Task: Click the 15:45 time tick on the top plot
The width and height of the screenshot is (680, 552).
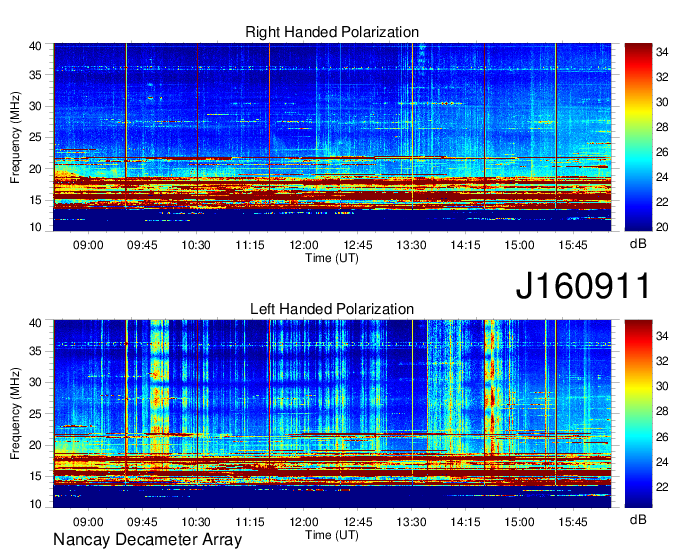Action: tap(573, 245)
